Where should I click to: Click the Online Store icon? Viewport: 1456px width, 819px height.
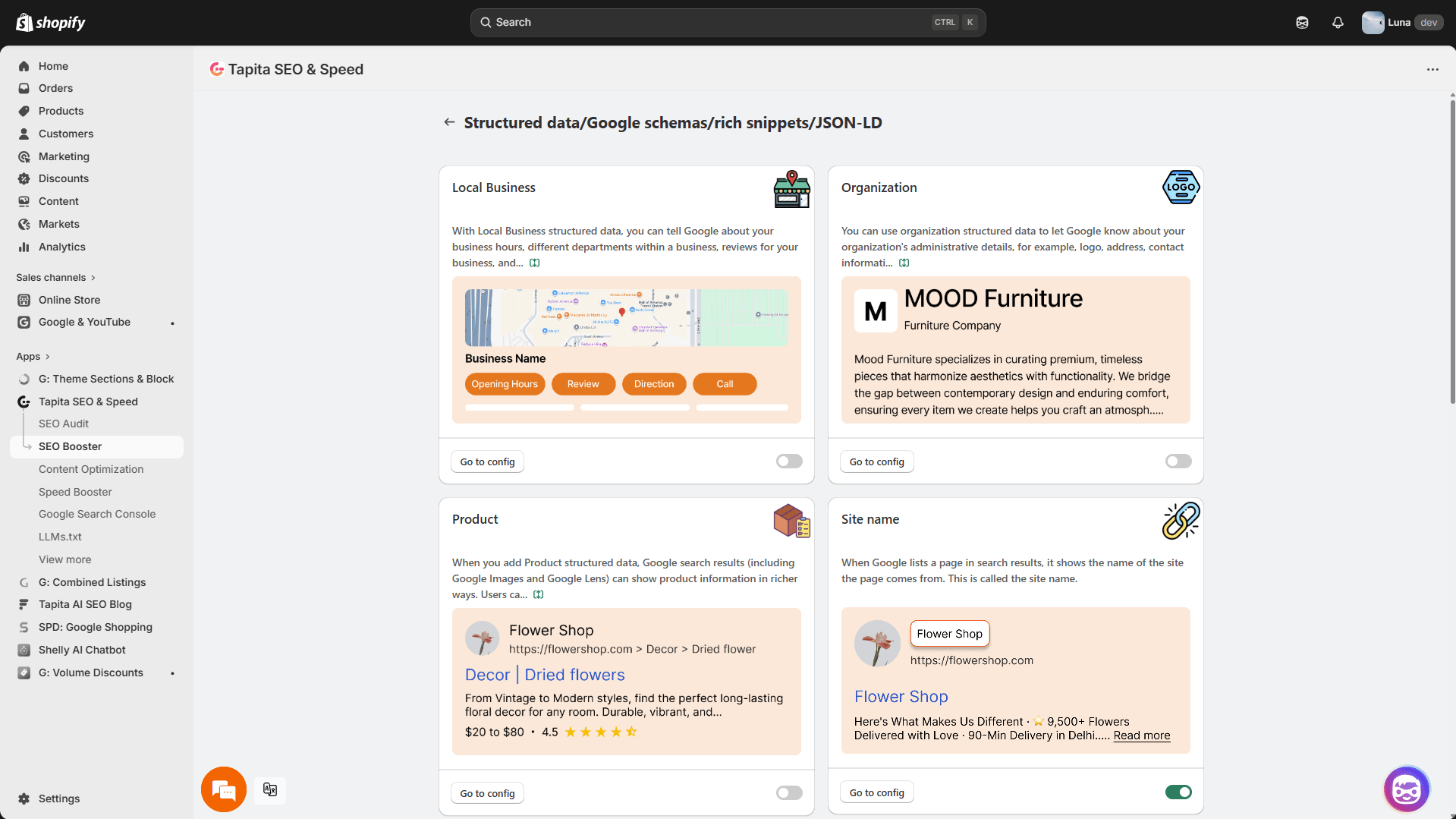coord(24,300)
